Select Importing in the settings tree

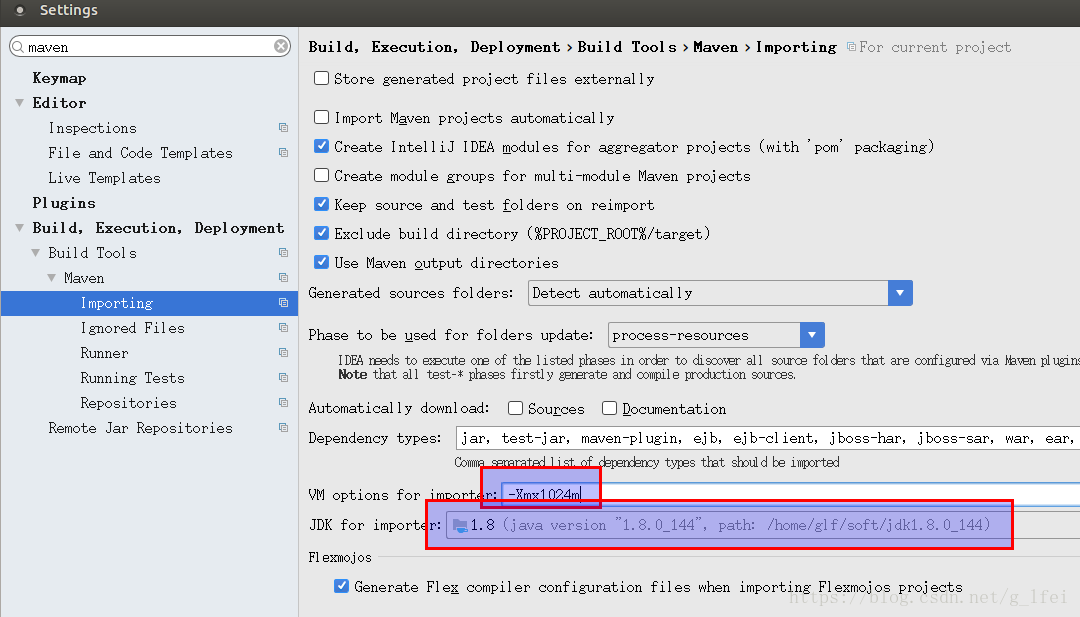coord(149,303)
